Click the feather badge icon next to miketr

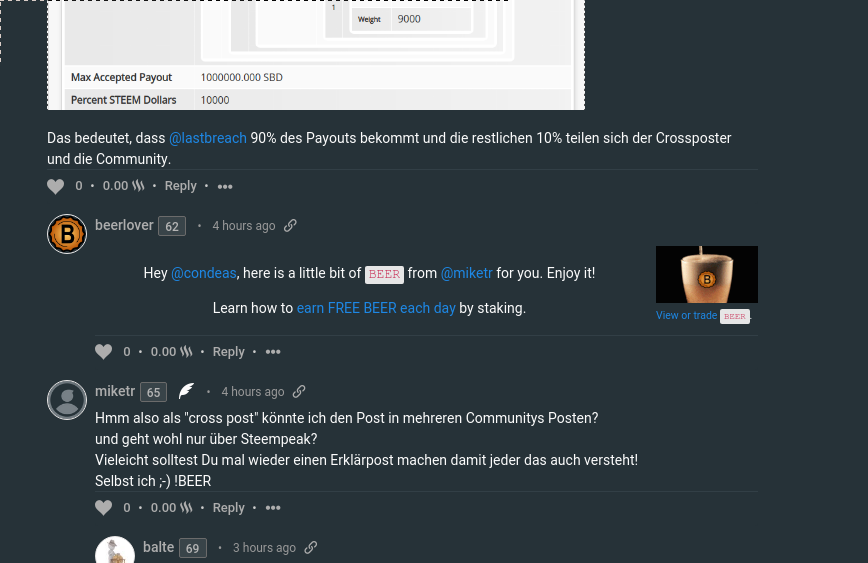pos(187,391)
